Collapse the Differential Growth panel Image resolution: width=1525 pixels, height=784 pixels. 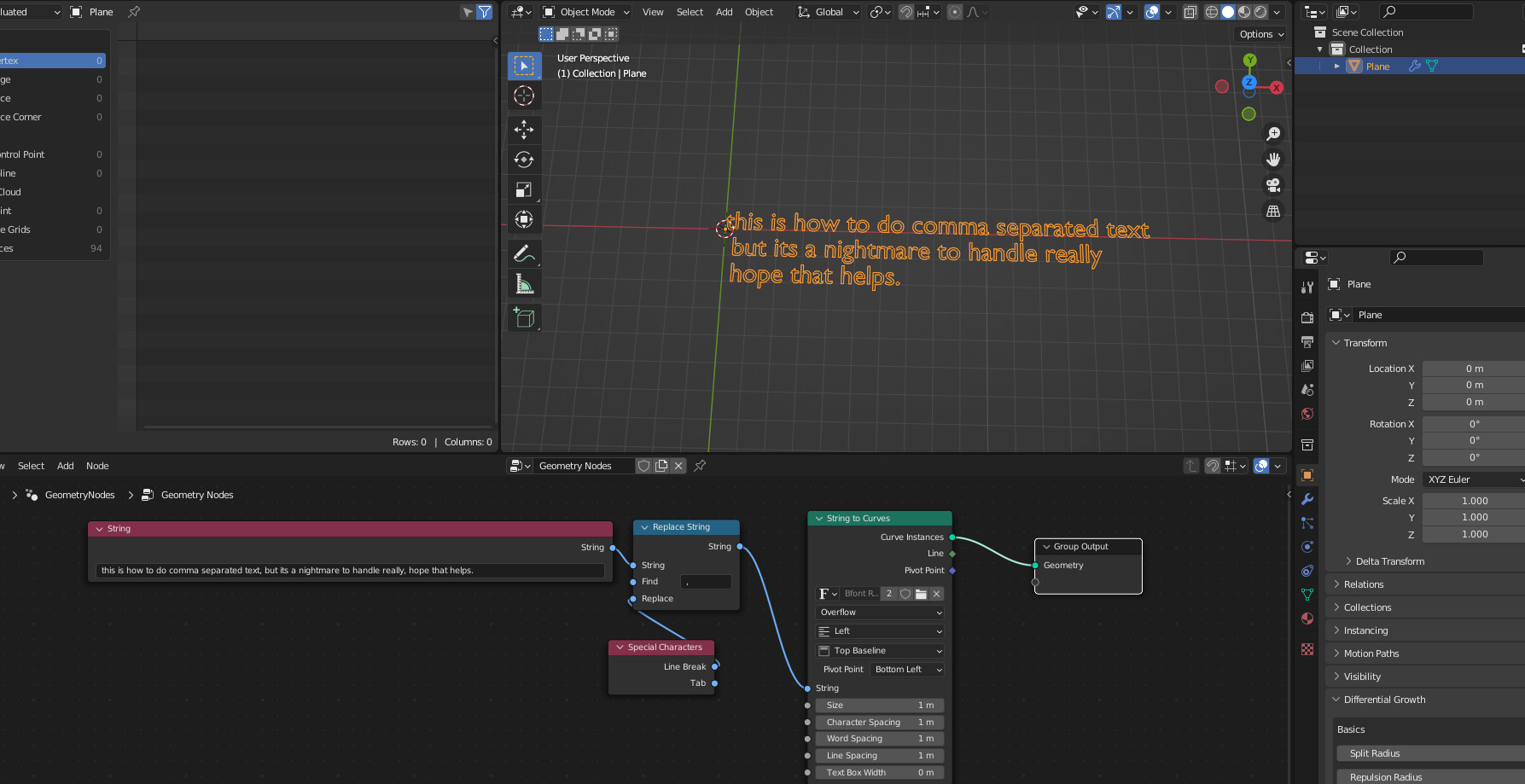1384,700
